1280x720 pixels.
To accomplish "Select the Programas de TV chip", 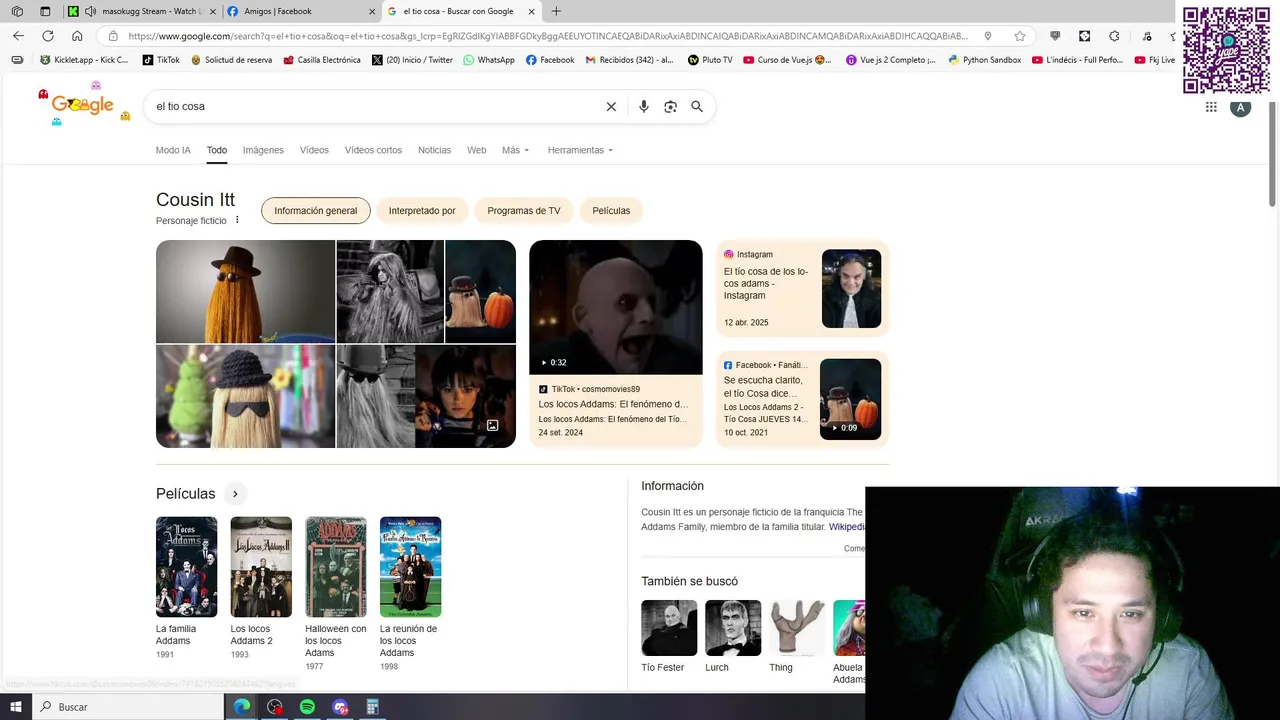I will coord(523,211).
